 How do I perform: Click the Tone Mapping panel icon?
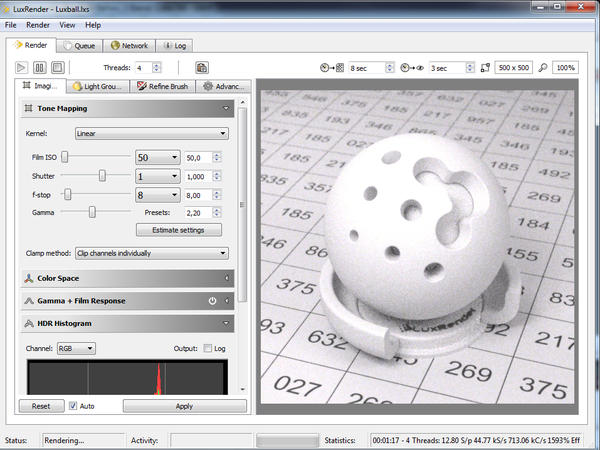click(x=28, y=109)
